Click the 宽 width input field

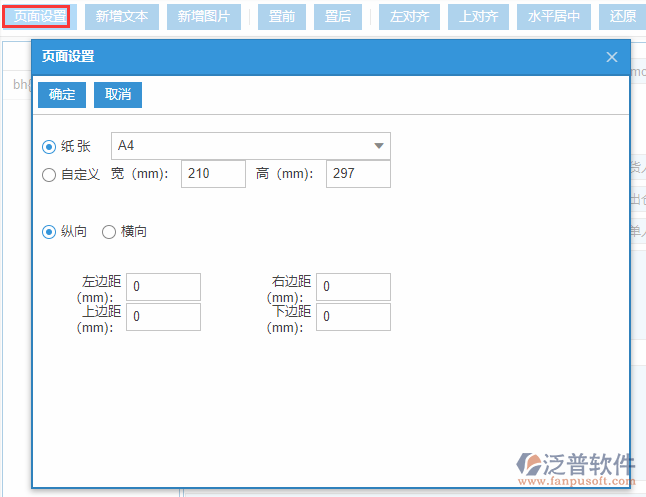tap(213, 174)
